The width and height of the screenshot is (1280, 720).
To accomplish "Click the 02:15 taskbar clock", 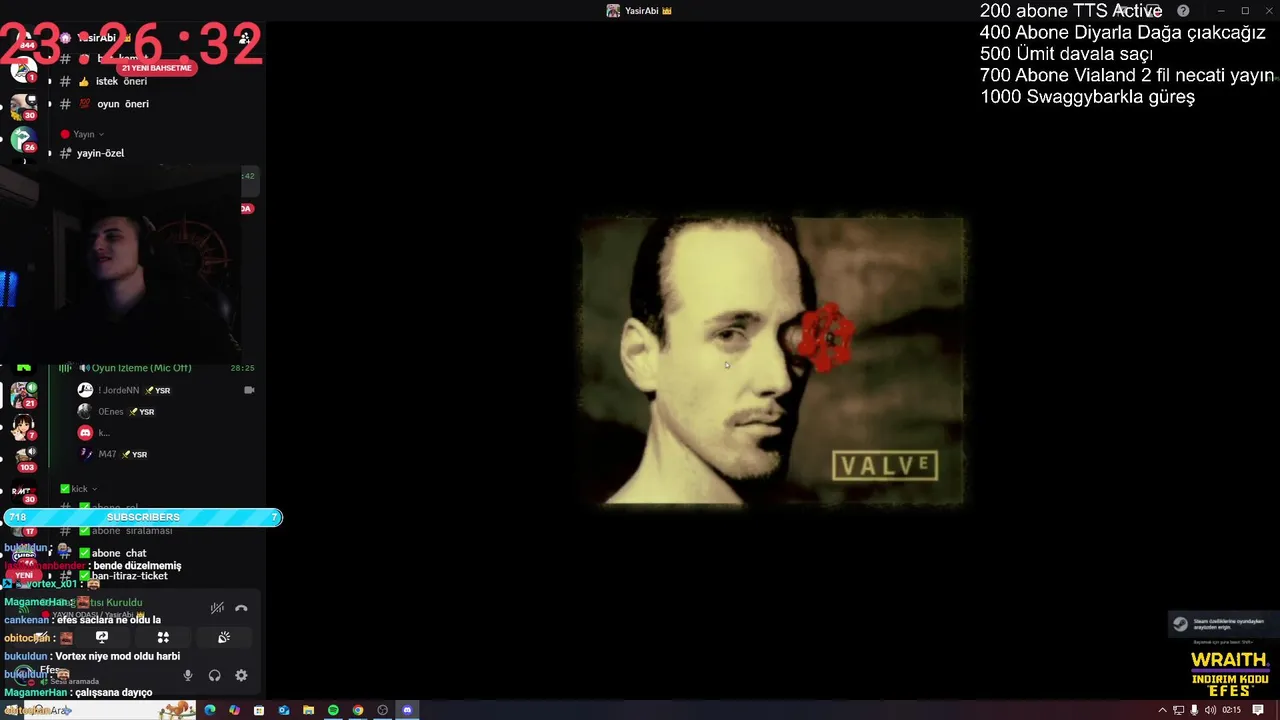I will click(1232, 710).
